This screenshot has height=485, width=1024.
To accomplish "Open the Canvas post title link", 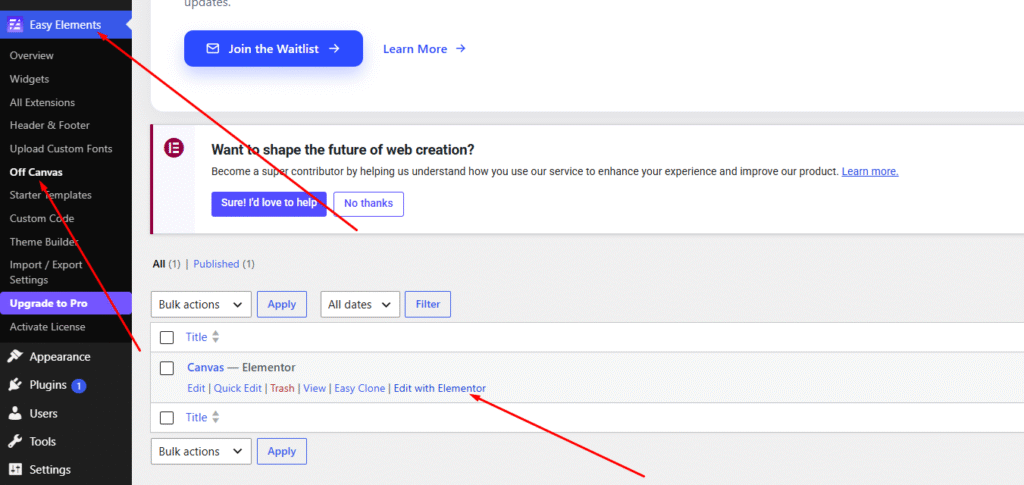I will pyautogui.click(x=206, y=368).
